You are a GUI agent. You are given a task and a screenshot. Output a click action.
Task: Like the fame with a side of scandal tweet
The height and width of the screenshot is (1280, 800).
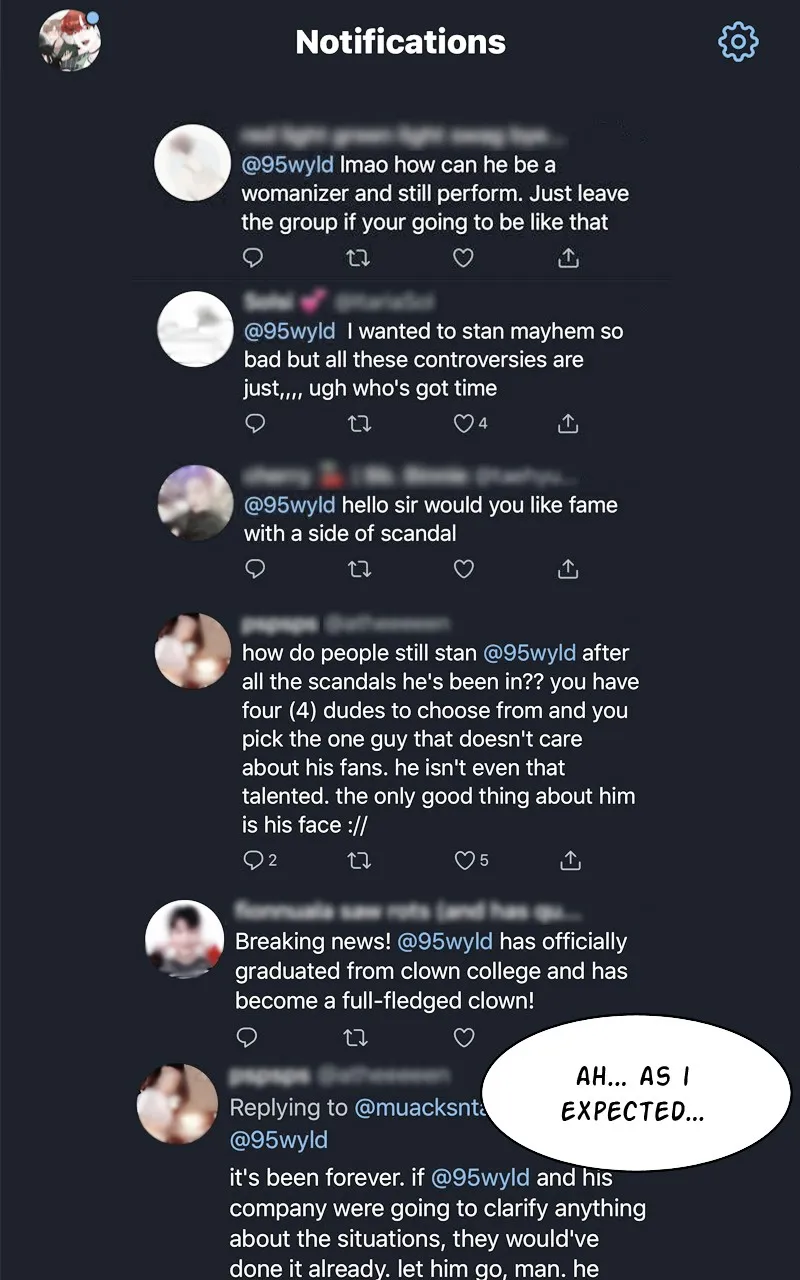point(464,569)
